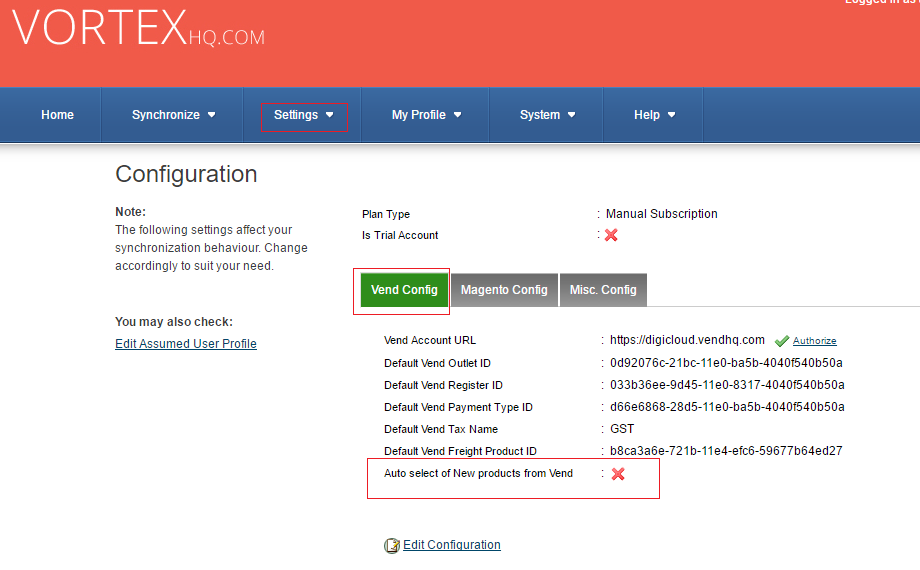Expand the Help menu arrow
This screenshot has height=570, width=920.
(672, 115)
